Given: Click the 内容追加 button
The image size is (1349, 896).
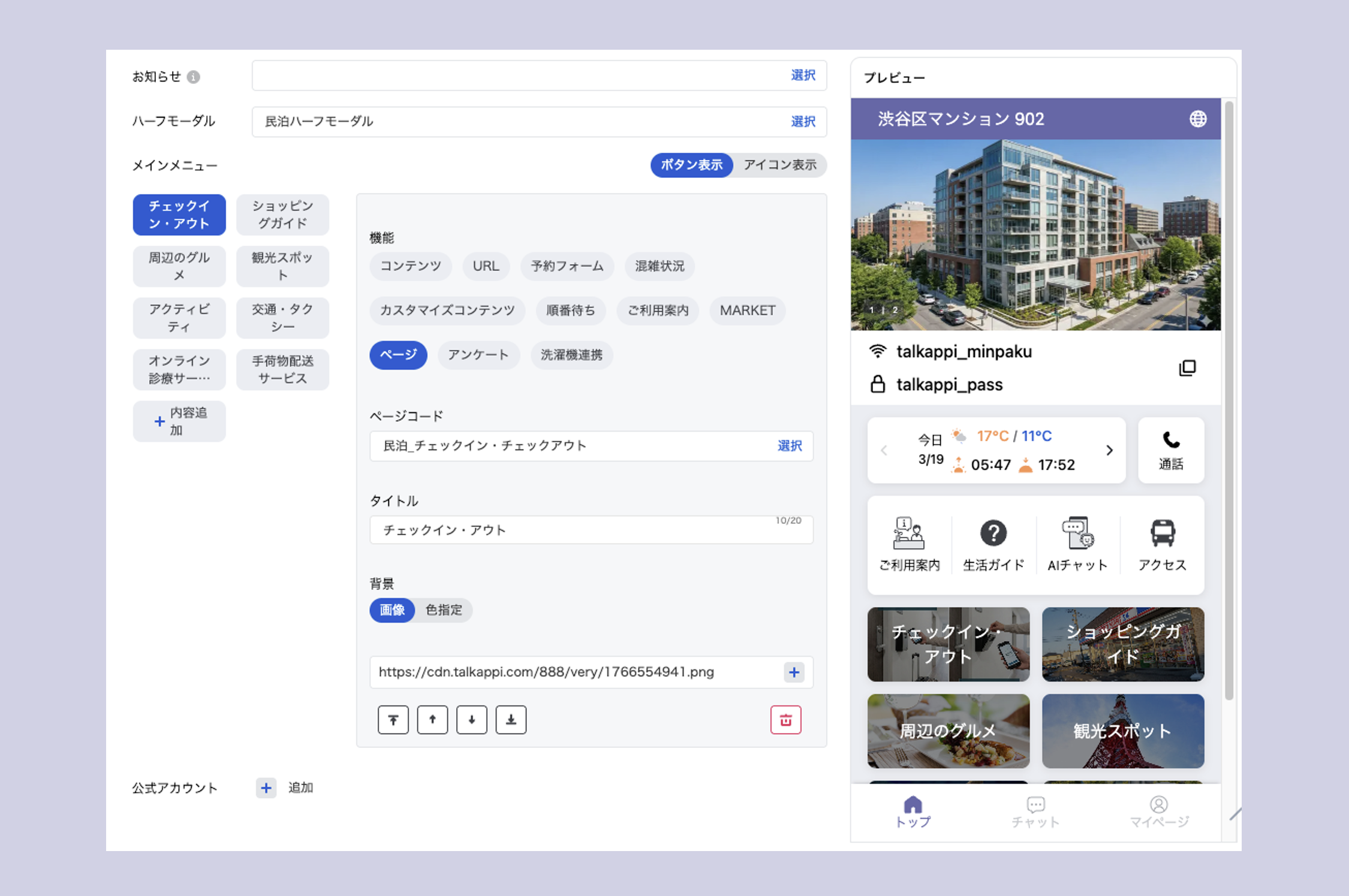Looking at the screenshot, I should point(179,421).
